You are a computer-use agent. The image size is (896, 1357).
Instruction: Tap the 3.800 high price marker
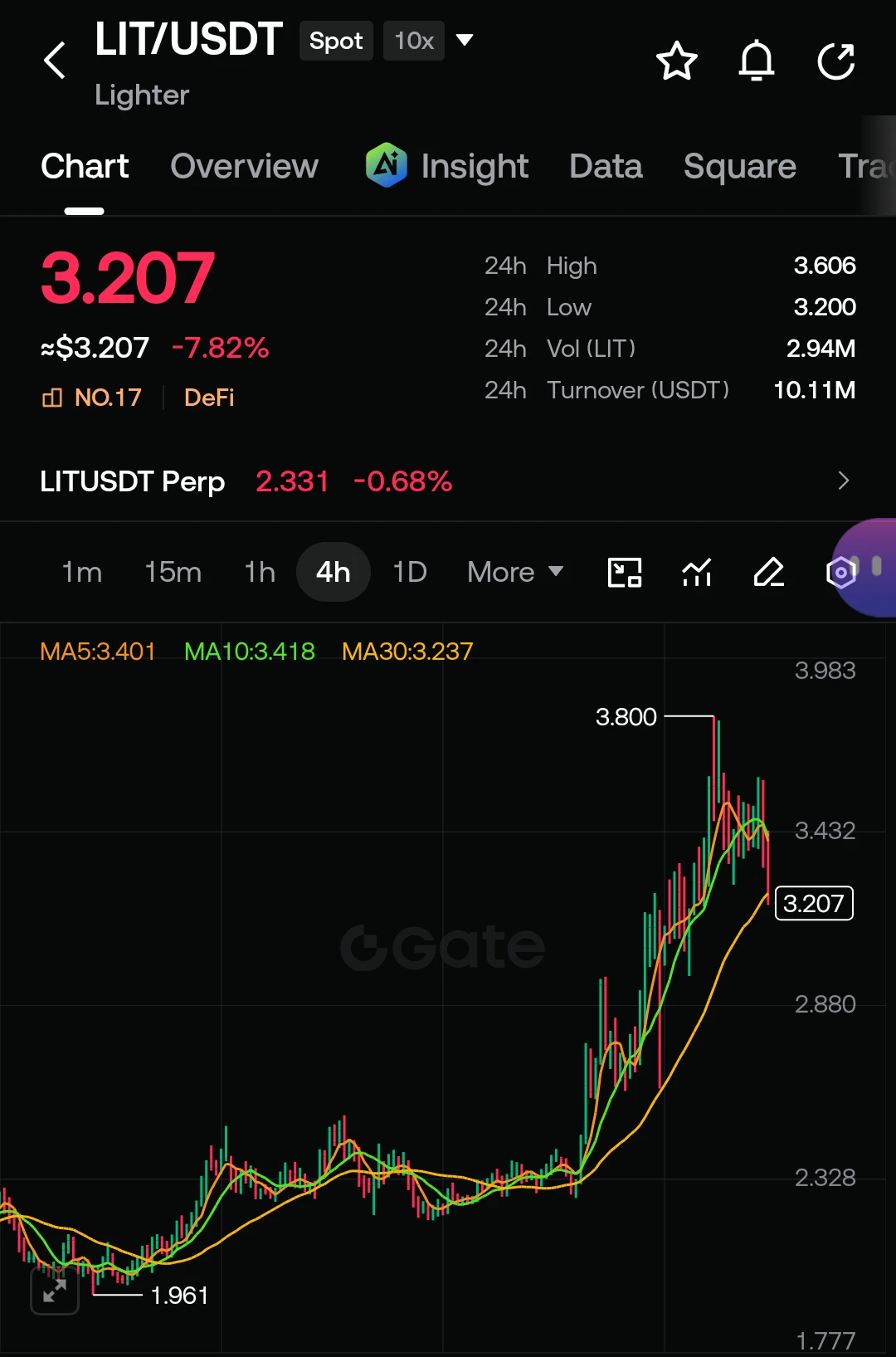[626, 716]
